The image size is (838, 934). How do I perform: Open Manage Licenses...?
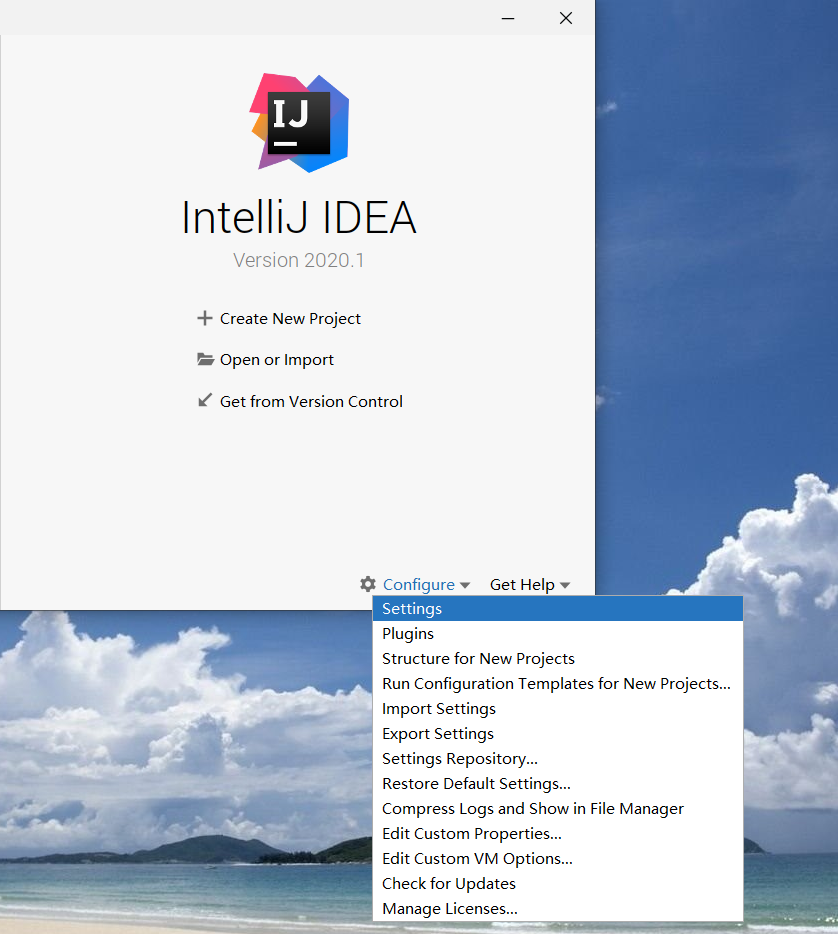click(557, 909)
